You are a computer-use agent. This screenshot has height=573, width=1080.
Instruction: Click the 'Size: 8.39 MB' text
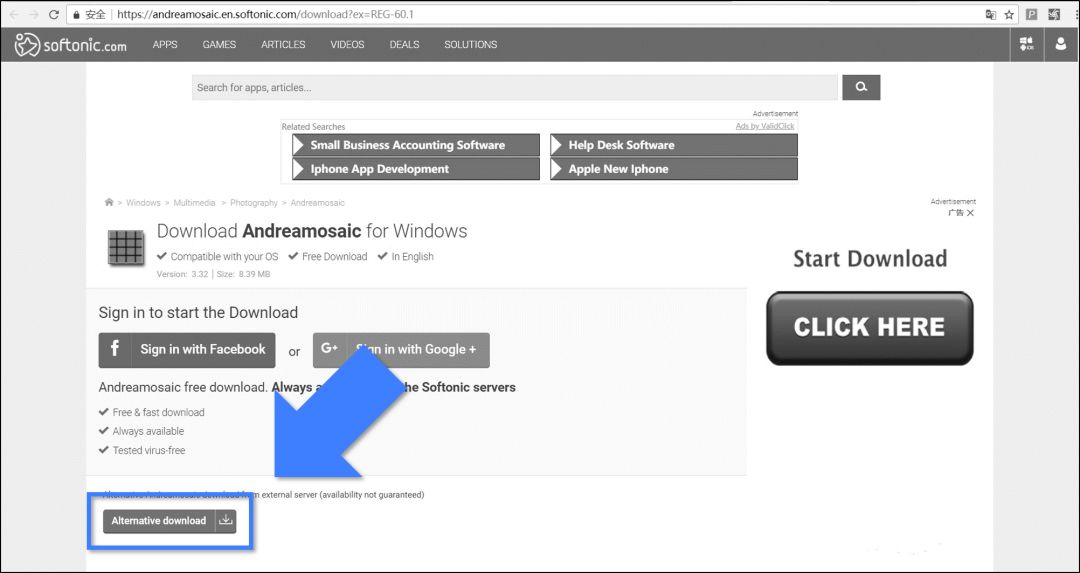click(x=244, y=274)
